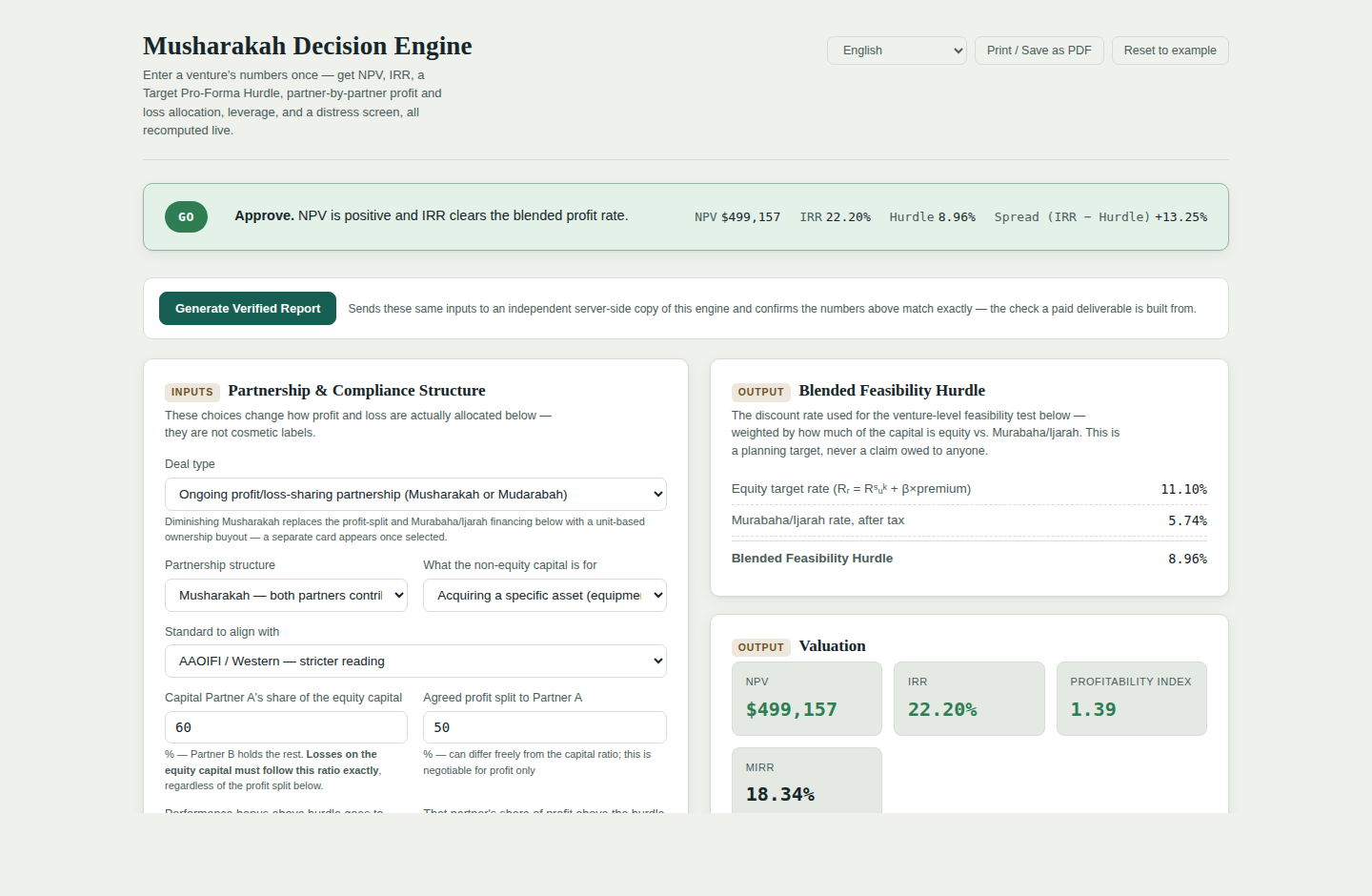This screenshot has width=1372, height=896.
Task: Click the Valuation heading
Action: tap(832, 646)
